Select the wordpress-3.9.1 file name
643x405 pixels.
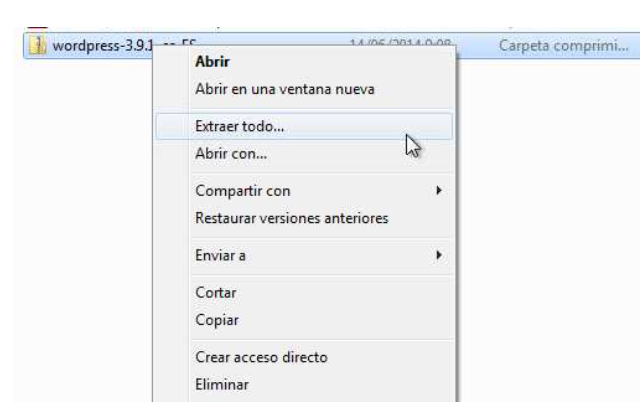coord(103,46)
